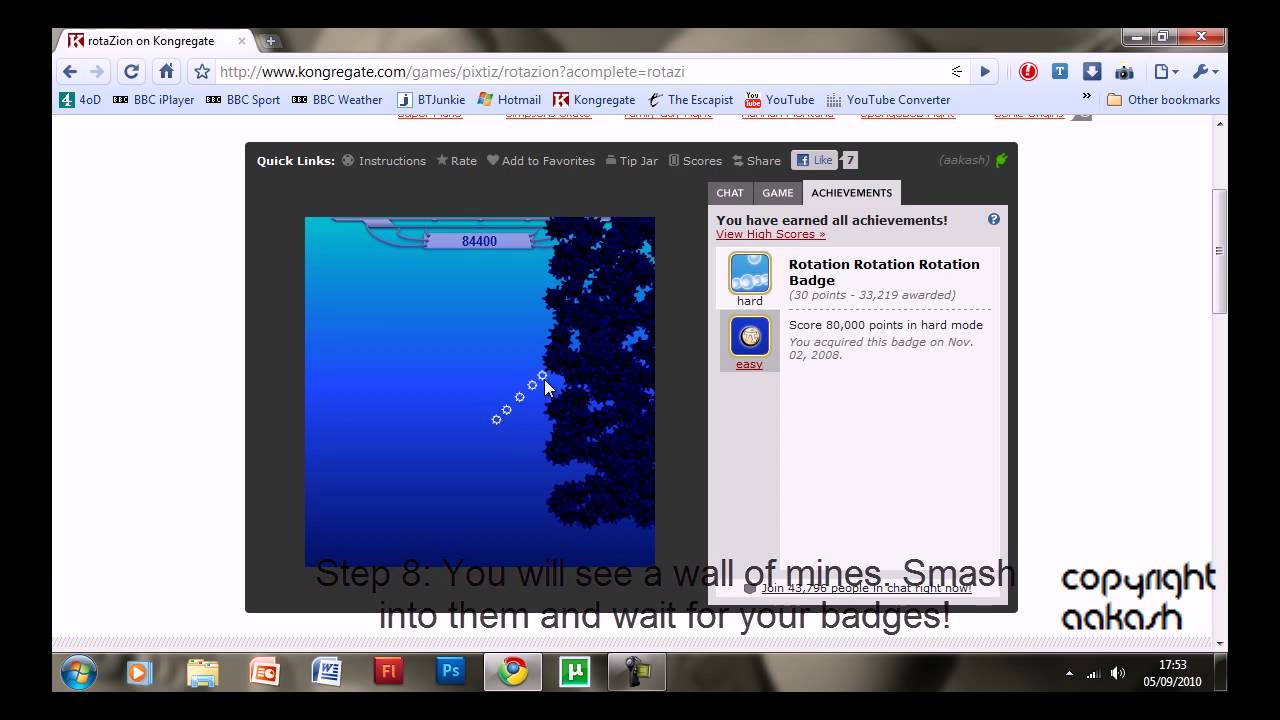This screenshot has width=1280, height=720.
Task: Open the Kongregate bookmark
Action: [x=594, y=100]
